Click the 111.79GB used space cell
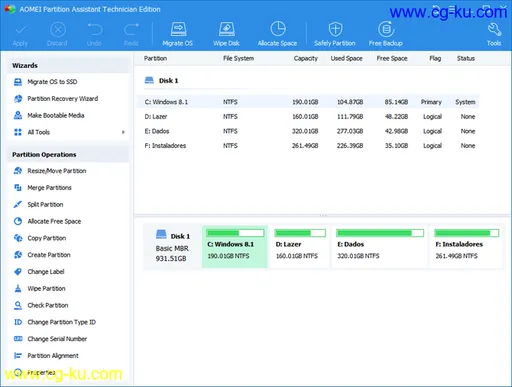This screenshot has width=512, height=387. point(350,117)
